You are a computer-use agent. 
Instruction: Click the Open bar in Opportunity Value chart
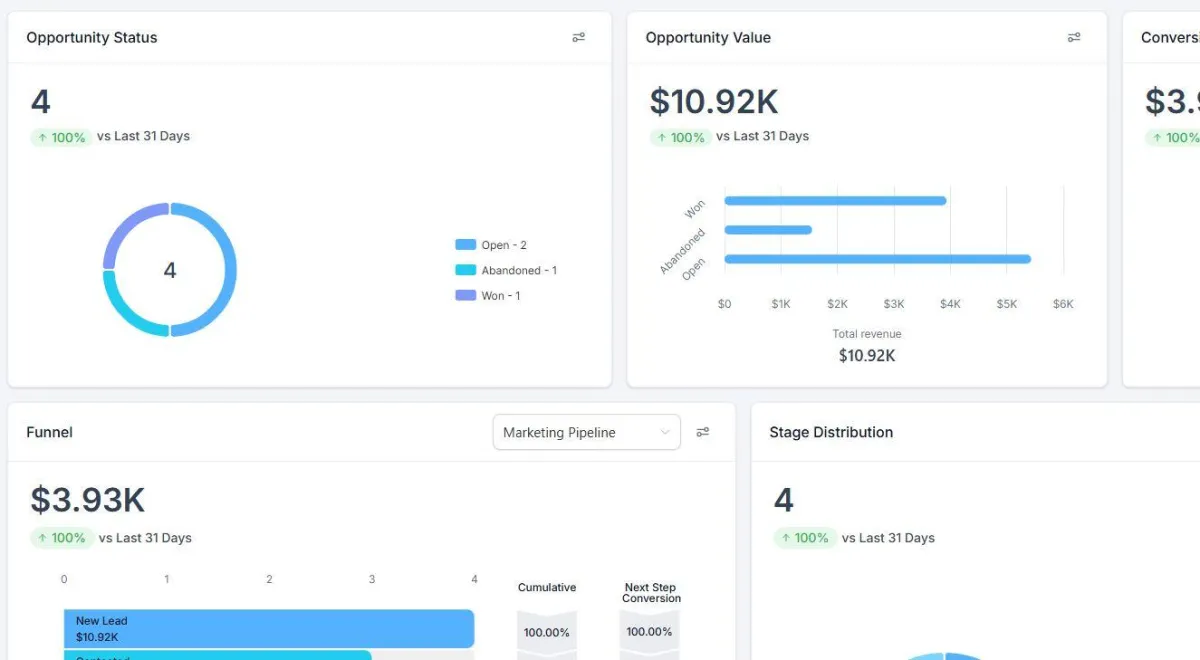click(x=877, y=259)
